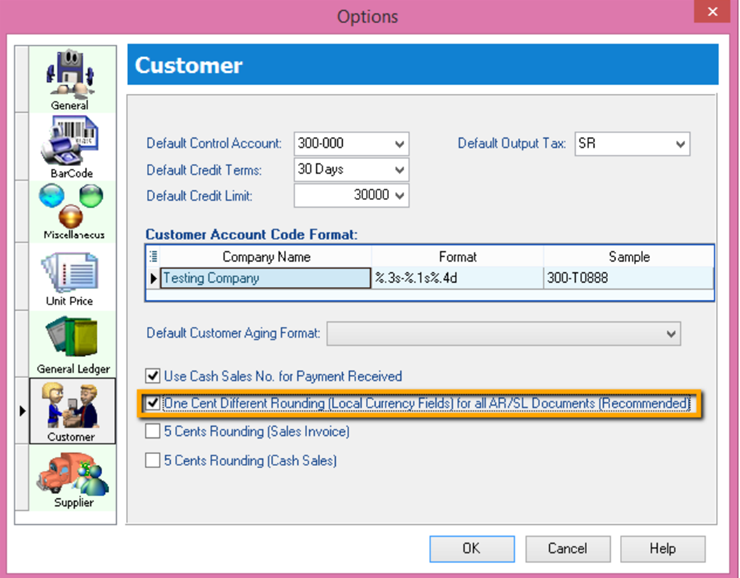Toggle Use Cash Sales No. checkbox
Viewport: 740px width, 578px height.
(x=153, y=377)
